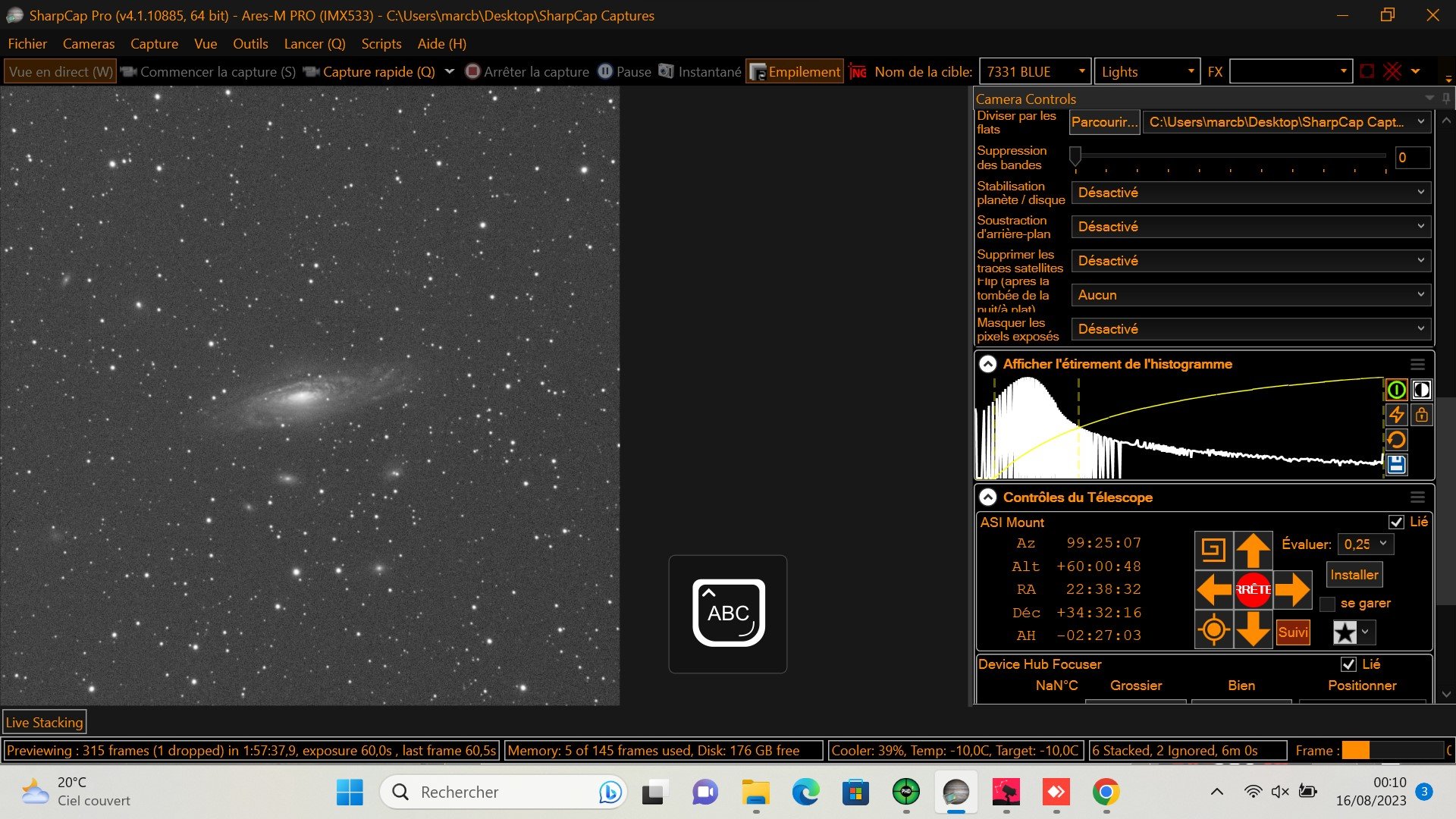Click the Parcourir... browse button
This screenshot has width=1456, height=819.
(x=1104, y=122)
